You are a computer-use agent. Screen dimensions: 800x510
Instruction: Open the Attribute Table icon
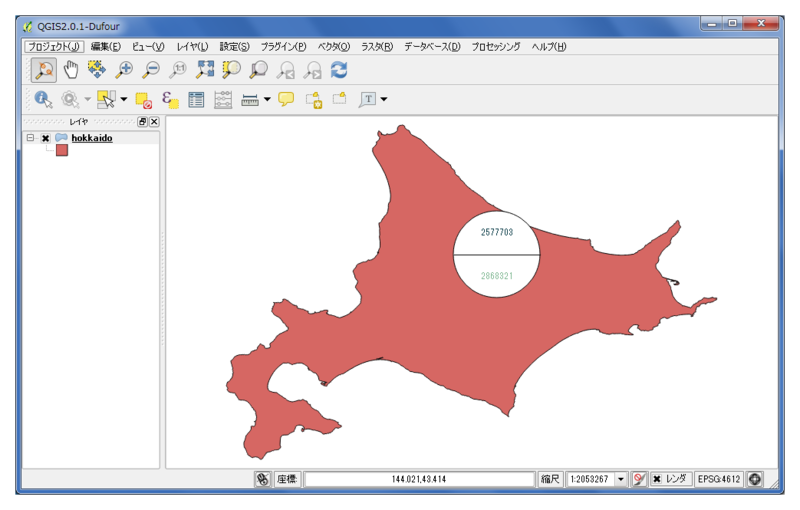click(196, 99)
